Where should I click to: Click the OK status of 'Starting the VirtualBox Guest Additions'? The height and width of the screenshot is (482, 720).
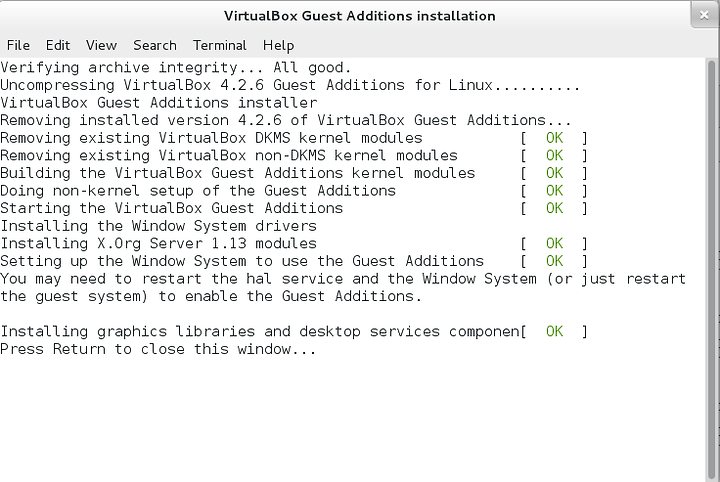555,208
